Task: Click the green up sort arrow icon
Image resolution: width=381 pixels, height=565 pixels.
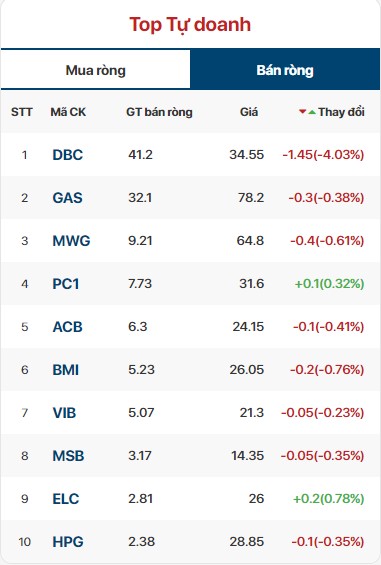Action: point(312,112)
